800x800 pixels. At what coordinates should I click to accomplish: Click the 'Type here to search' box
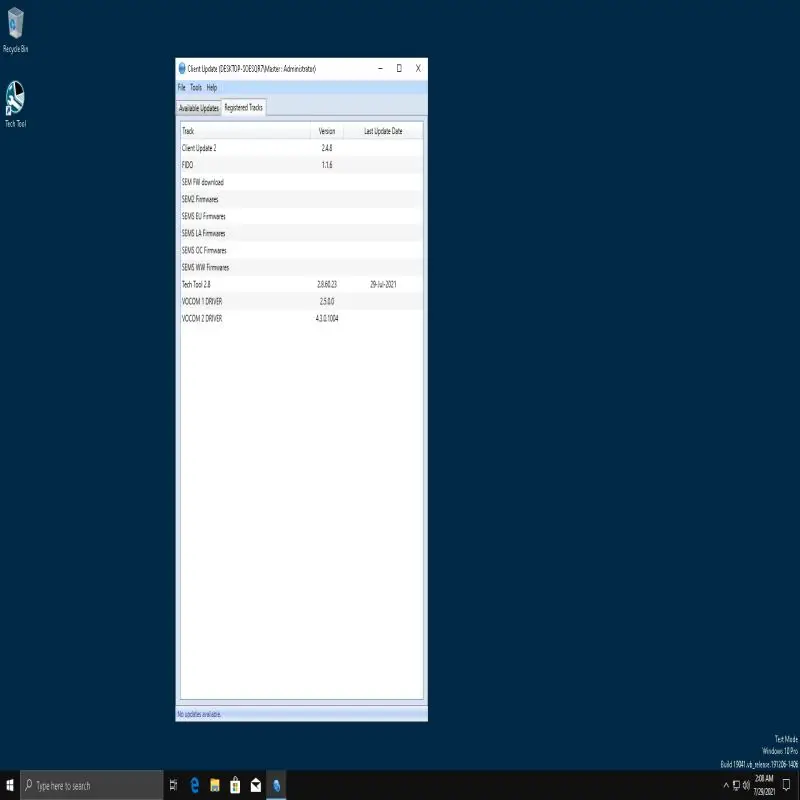92,785
